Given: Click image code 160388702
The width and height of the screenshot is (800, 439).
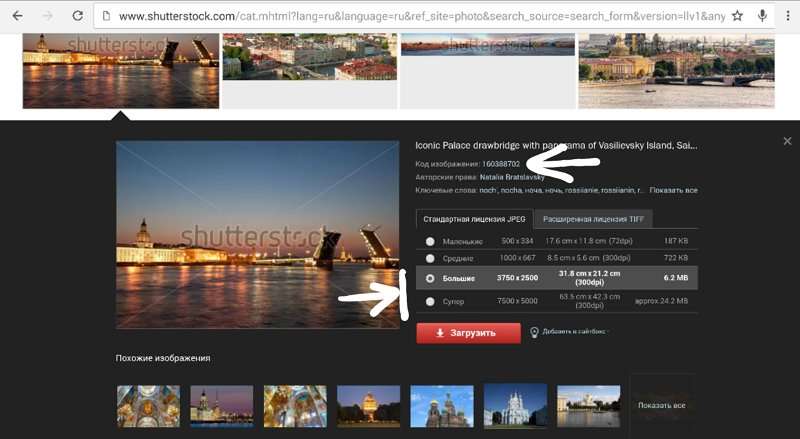Looking at the screenshot, I should [x=501, y=164].
